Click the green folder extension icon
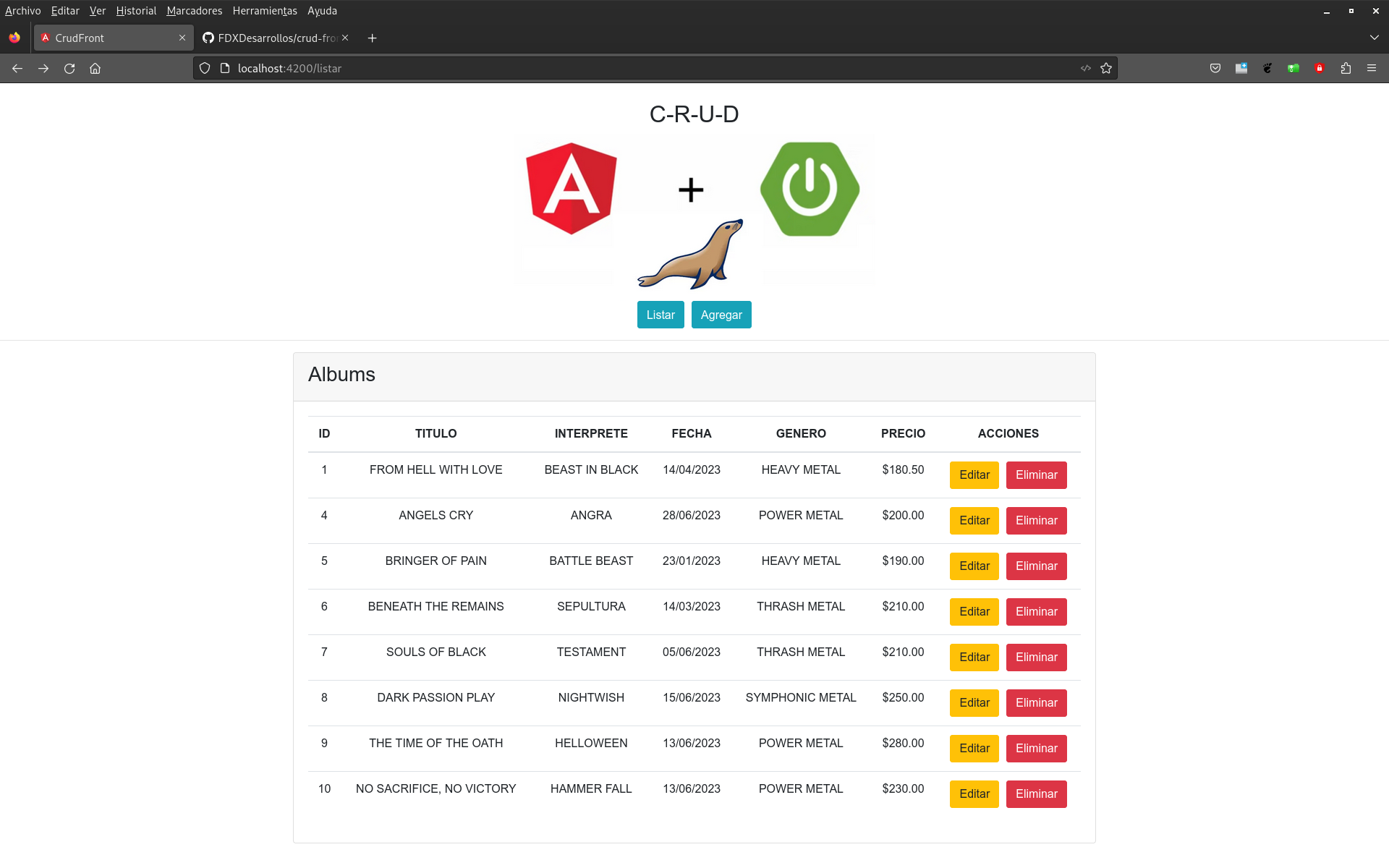1389x868 pixels. [x=1294, y=68]
